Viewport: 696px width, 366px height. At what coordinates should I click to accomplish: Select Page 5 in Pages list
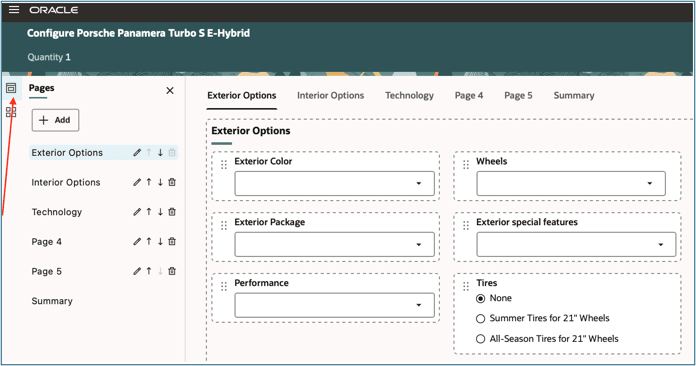(x=46, y=272)
